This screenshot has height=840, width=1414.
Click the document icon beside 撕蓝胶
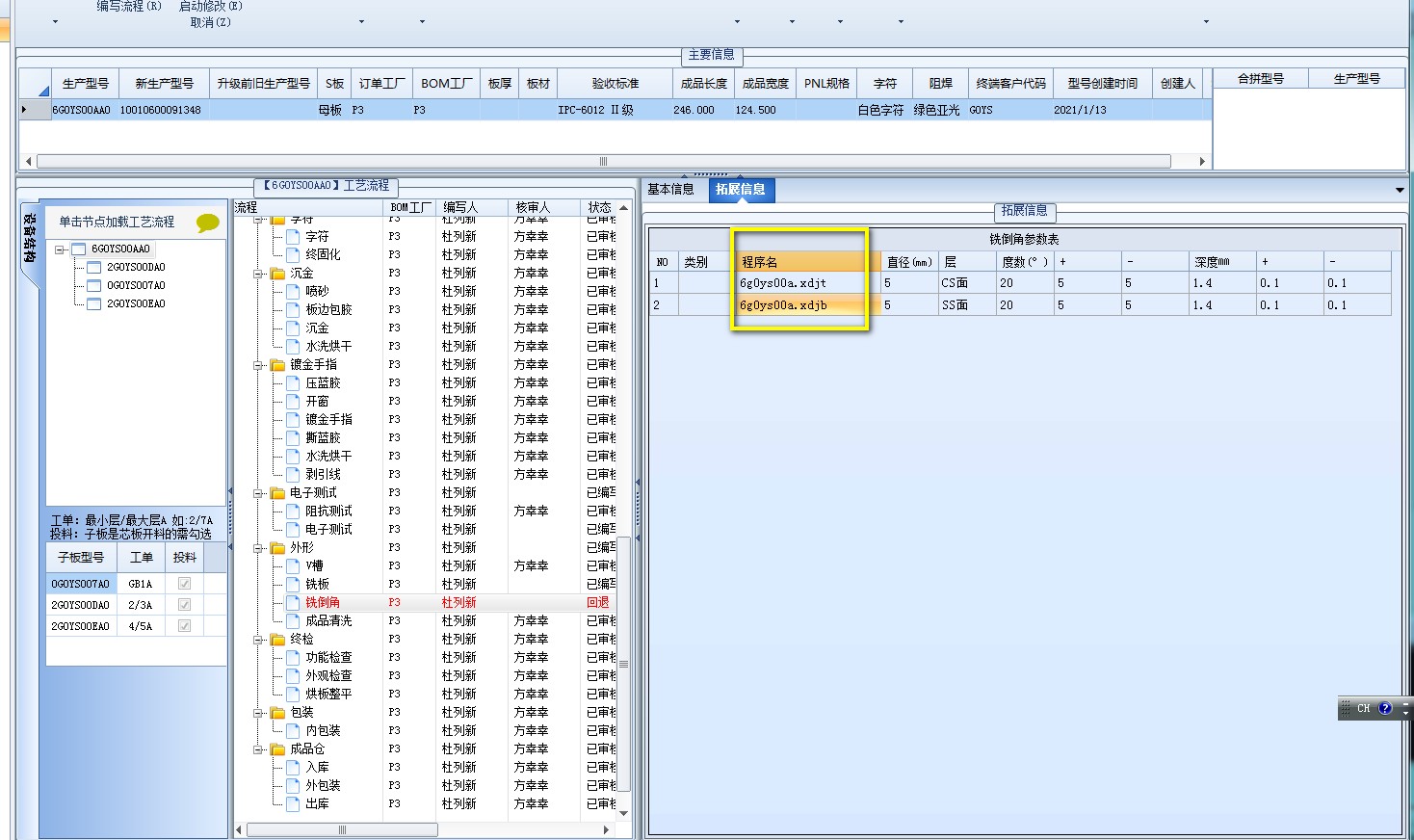[x=293, y=438]
